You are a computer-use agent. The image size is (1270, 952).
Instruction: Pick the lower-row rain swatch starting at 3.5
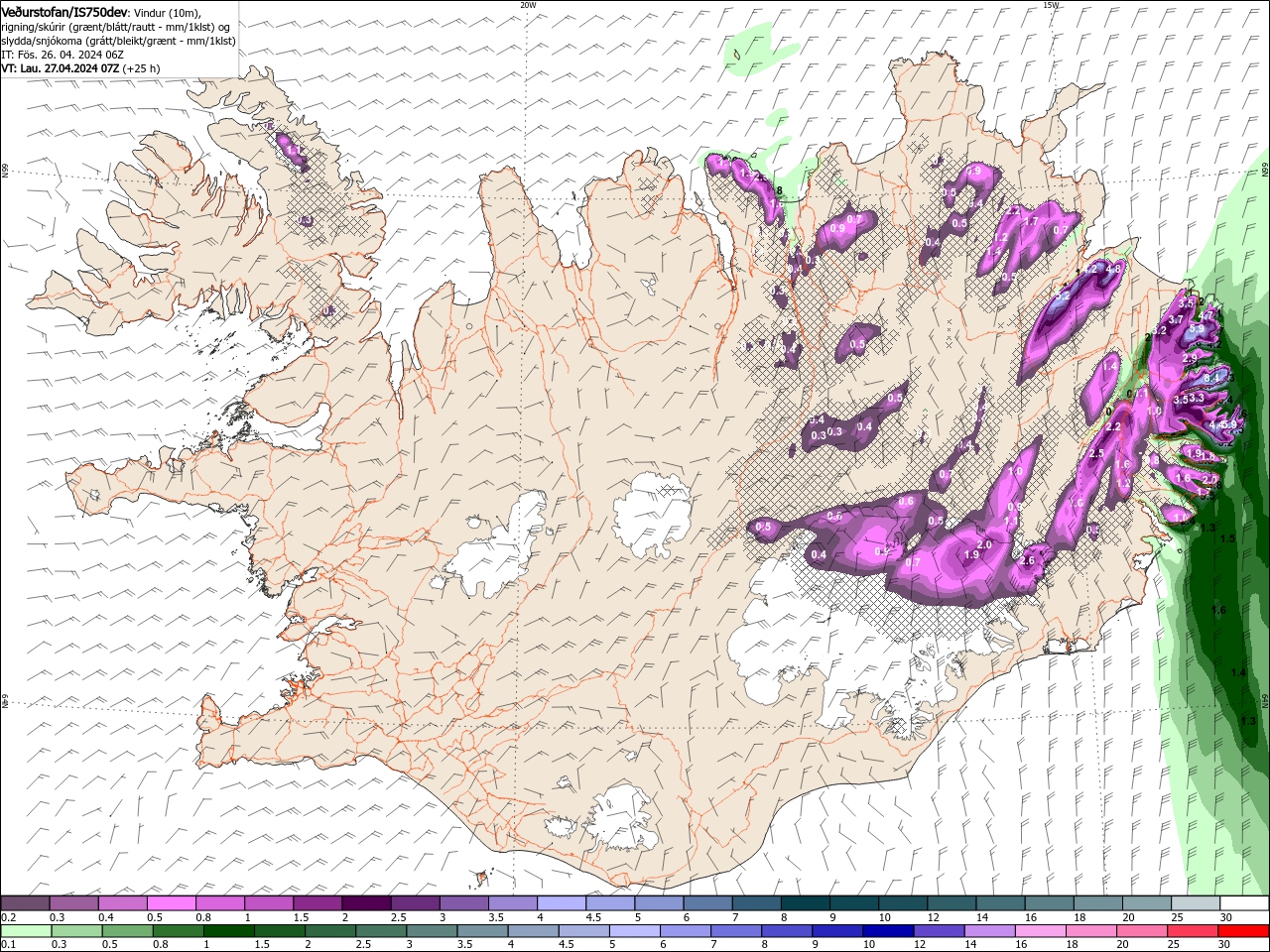coord(482,931)
